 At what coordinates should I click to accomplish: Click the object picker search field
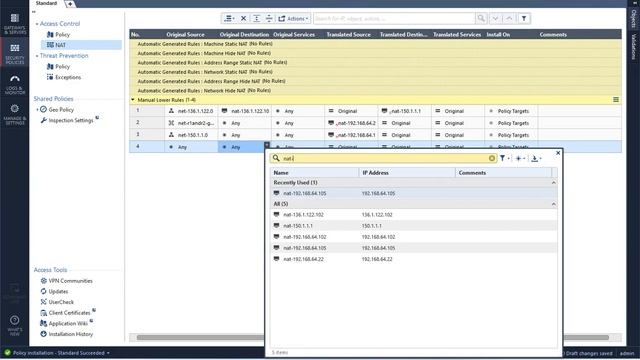point(383,158)
